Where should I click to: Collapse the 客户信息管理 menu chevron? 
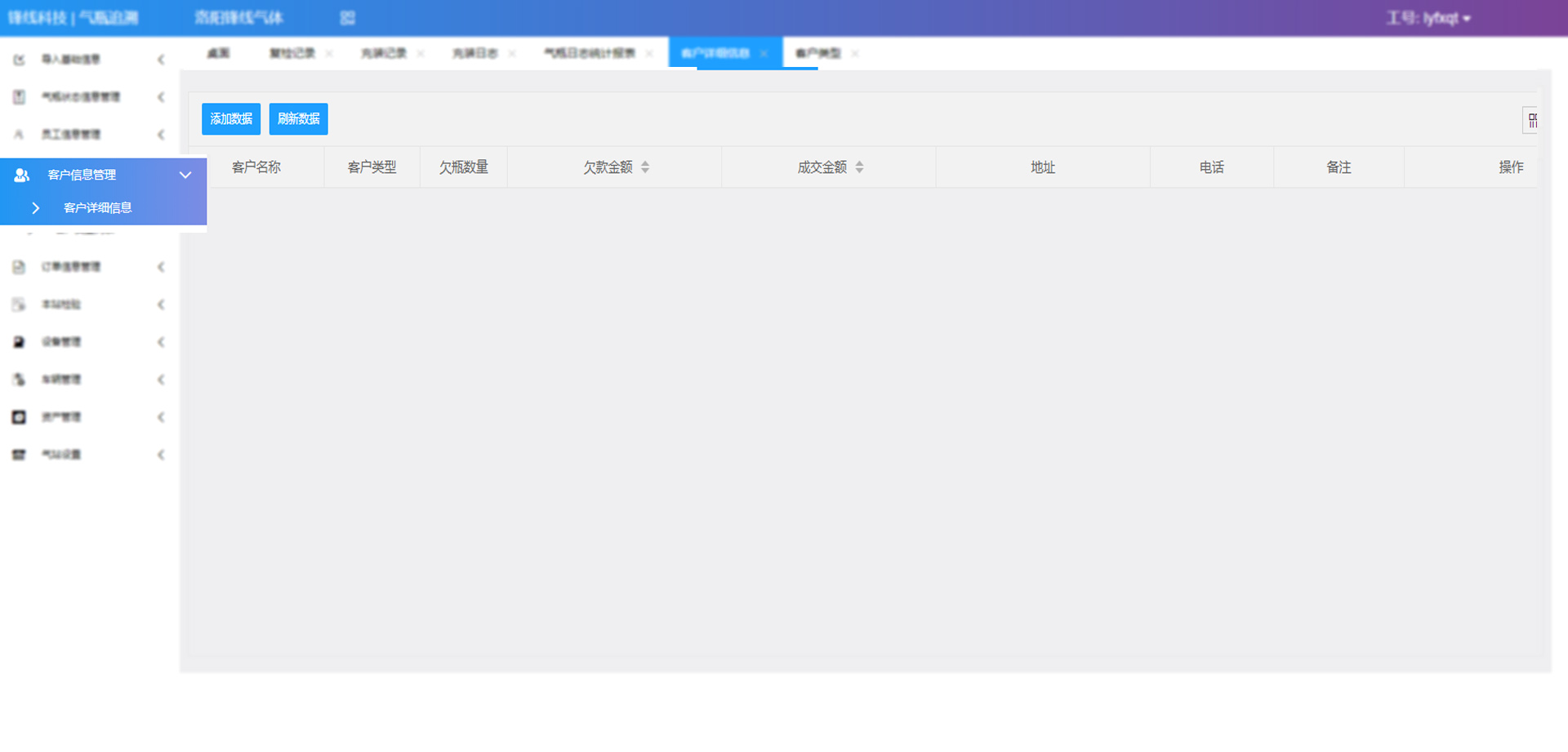pyautogui.click(x=185, y=175)
